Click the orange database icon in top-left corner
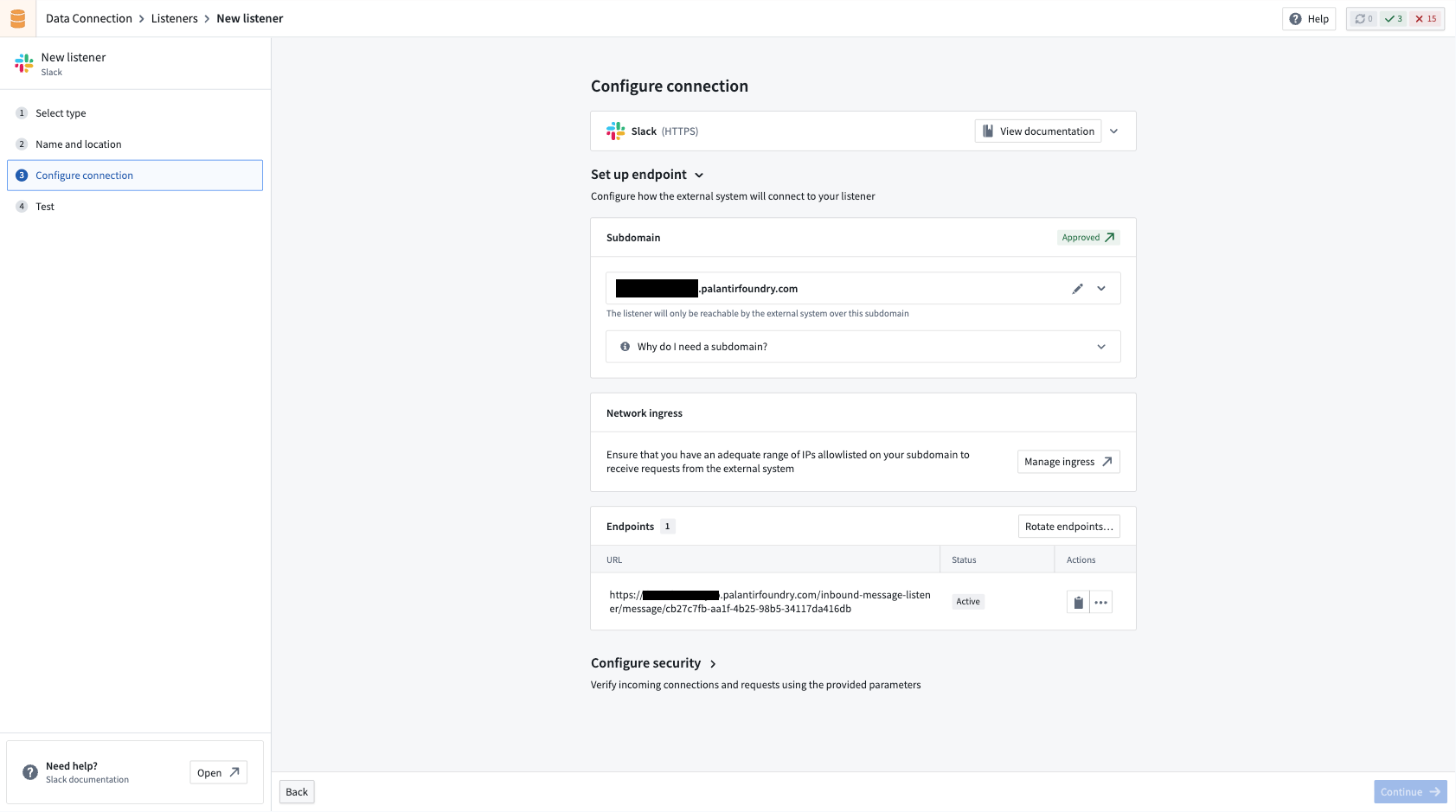This screenshot has height=812, width=1456. [17, 18]
